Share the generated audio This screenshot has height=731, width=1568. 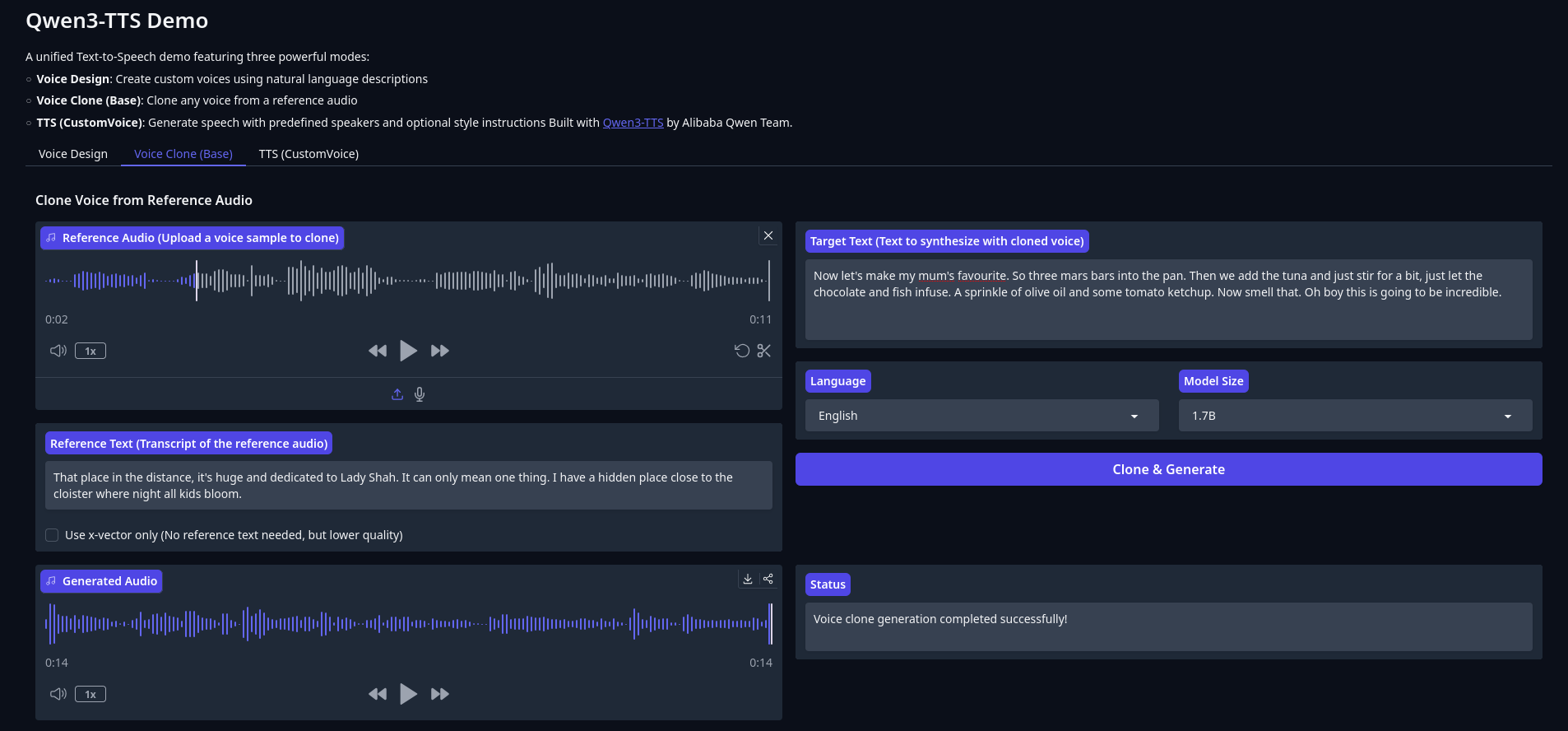[768, 579]
